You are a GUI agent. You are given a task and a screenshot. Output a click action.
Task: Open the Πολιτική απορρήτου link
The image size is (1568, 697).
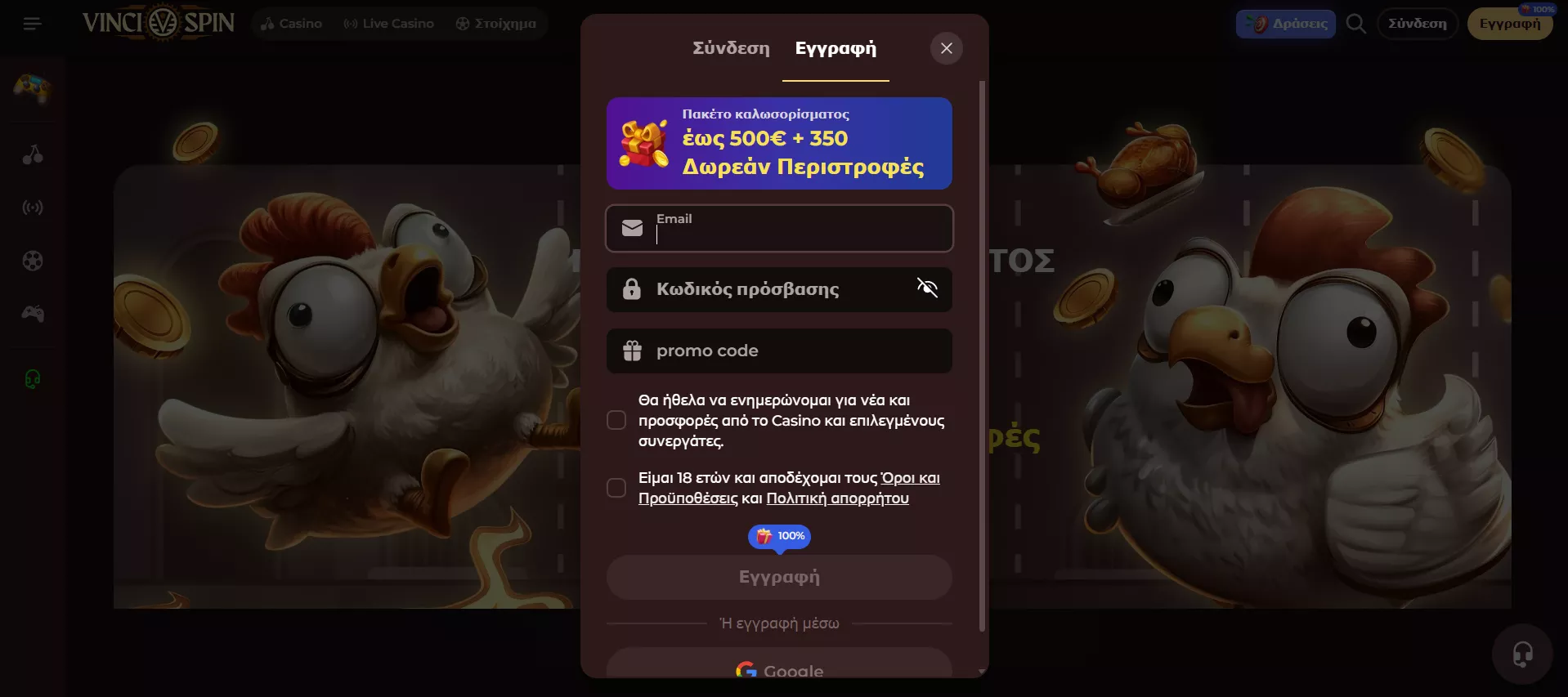click(x=837, y=498)
